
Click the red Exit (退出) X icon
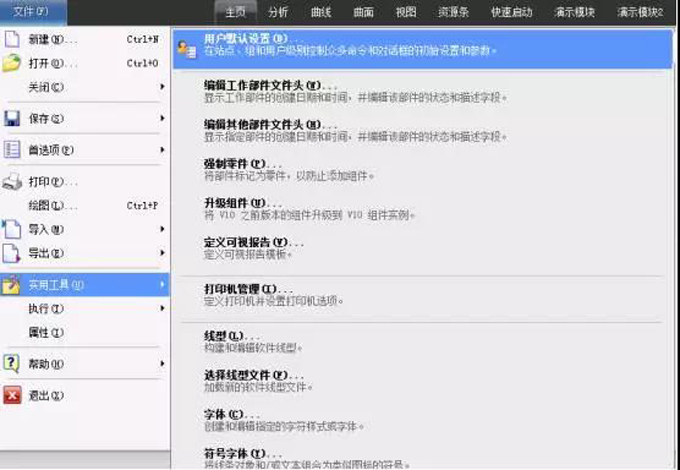click(x=12, y=395)
